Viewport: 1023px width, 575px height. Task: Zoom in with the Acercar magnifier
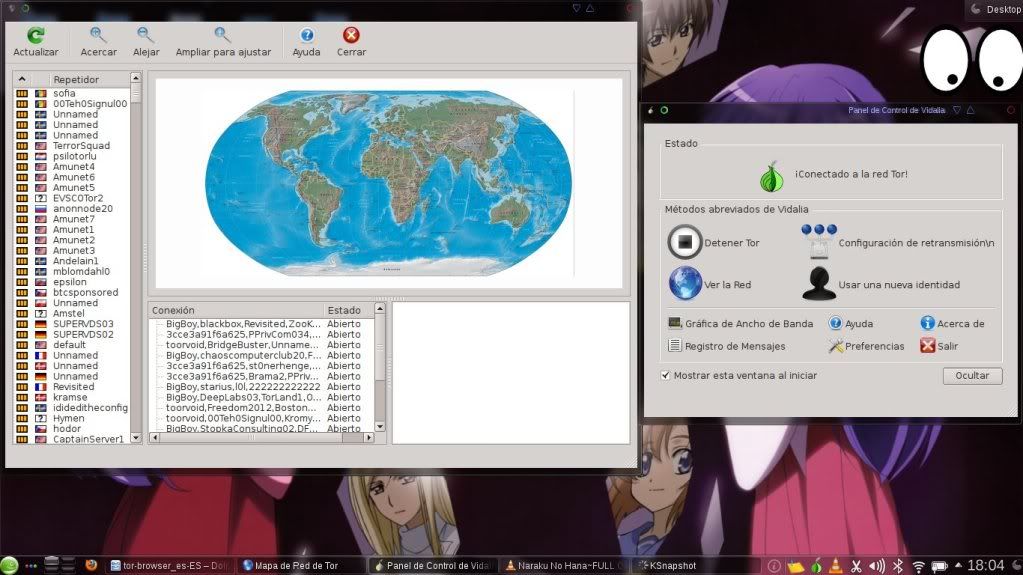click(98, 35)
